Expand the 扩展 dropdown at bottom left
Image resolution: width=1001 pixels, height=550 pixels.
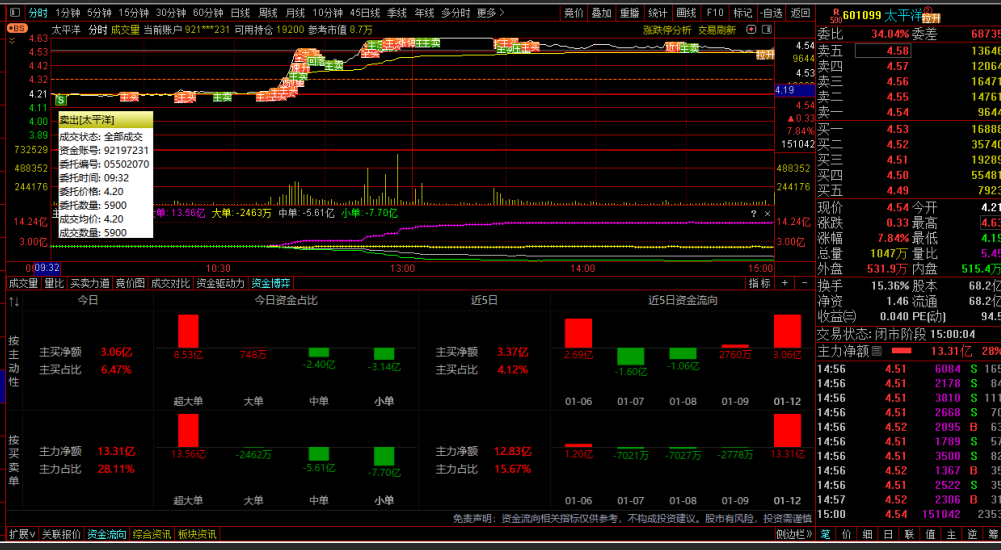[22, 534]
